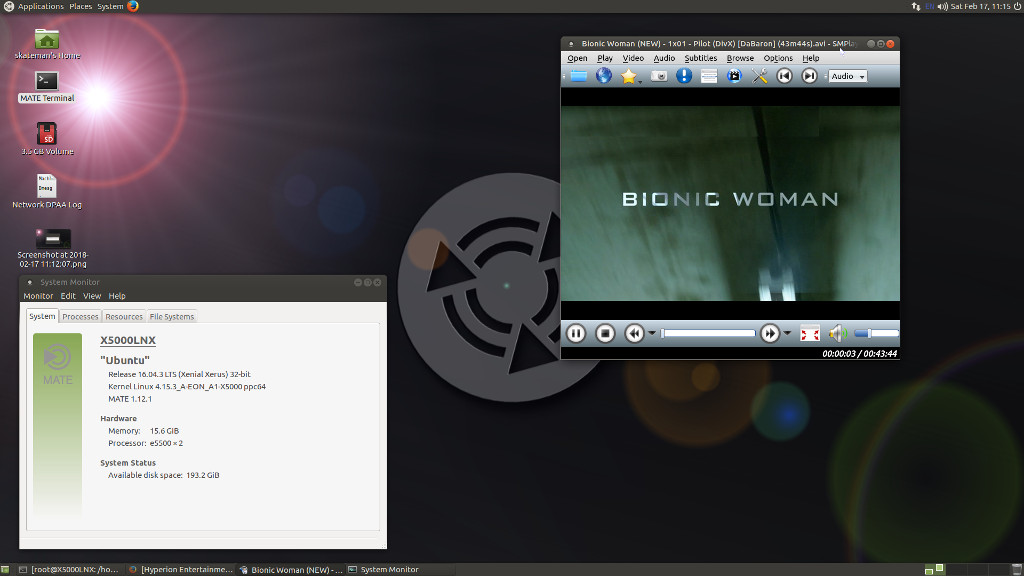Viewport: 1024px width, 576px height.
Task: Open System Monitor's Monitor menu
Action: 38,296
